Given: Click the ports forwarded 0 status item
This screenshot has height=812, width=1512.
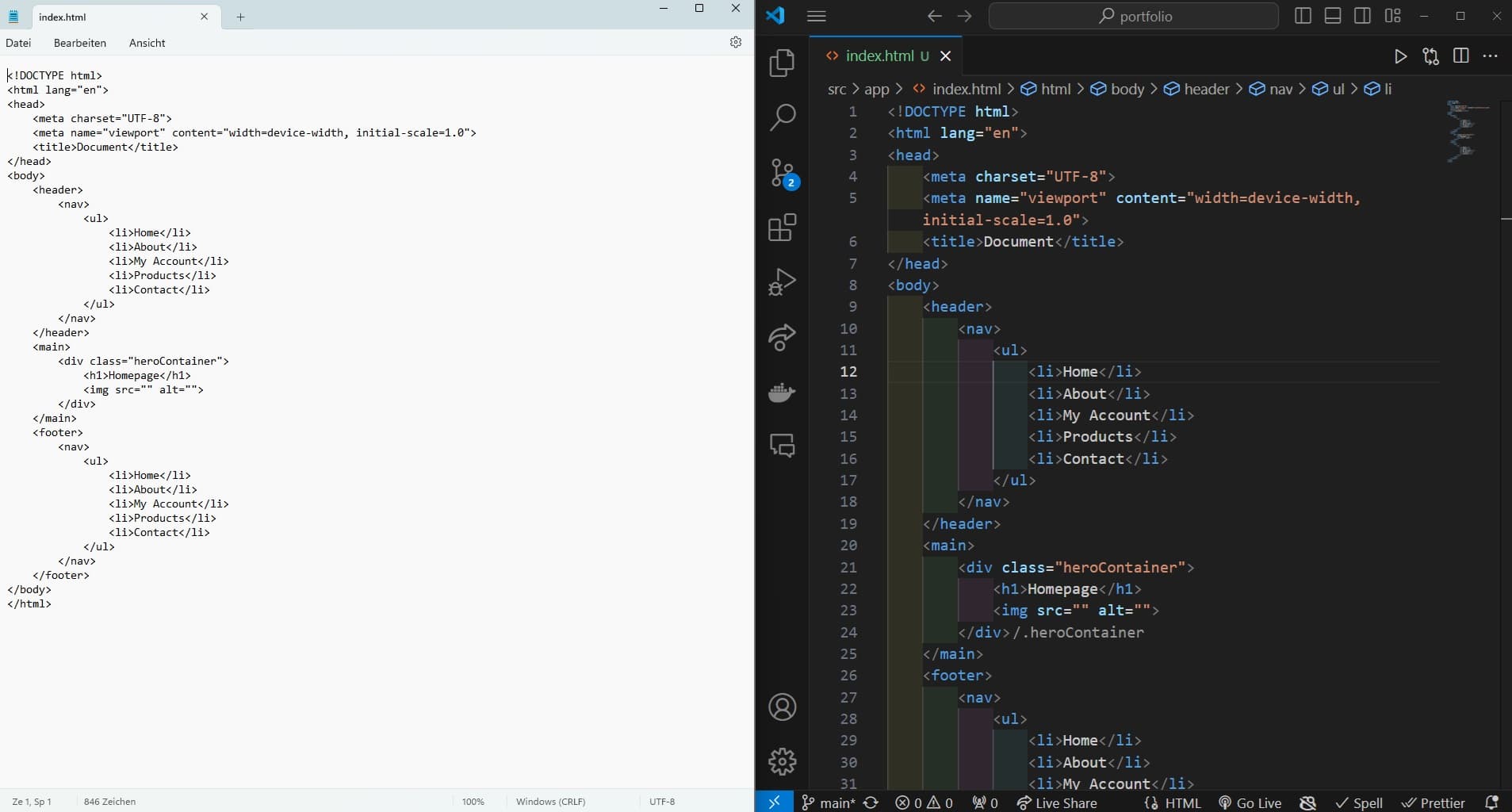Looking at the screenshot, I should pos(986,802).
